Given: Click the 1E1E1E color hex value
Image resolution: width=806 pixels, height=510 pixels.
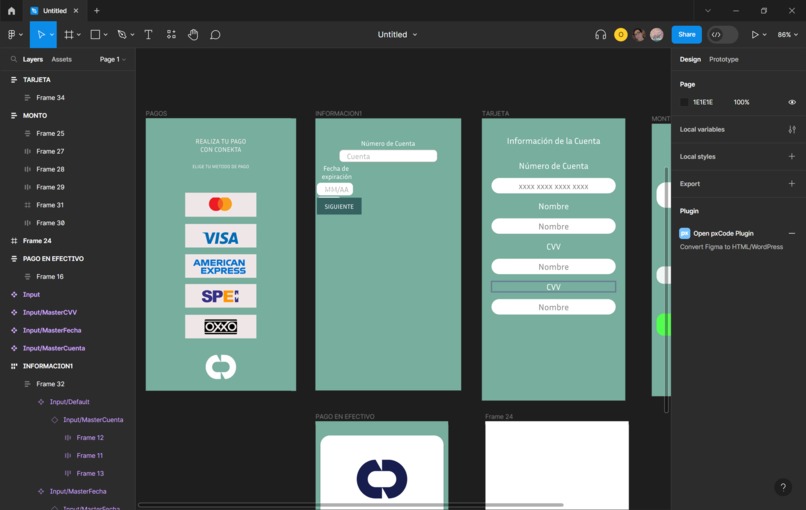Looking at the screenshot, I should pyautogui.click(x=703, y=102).
